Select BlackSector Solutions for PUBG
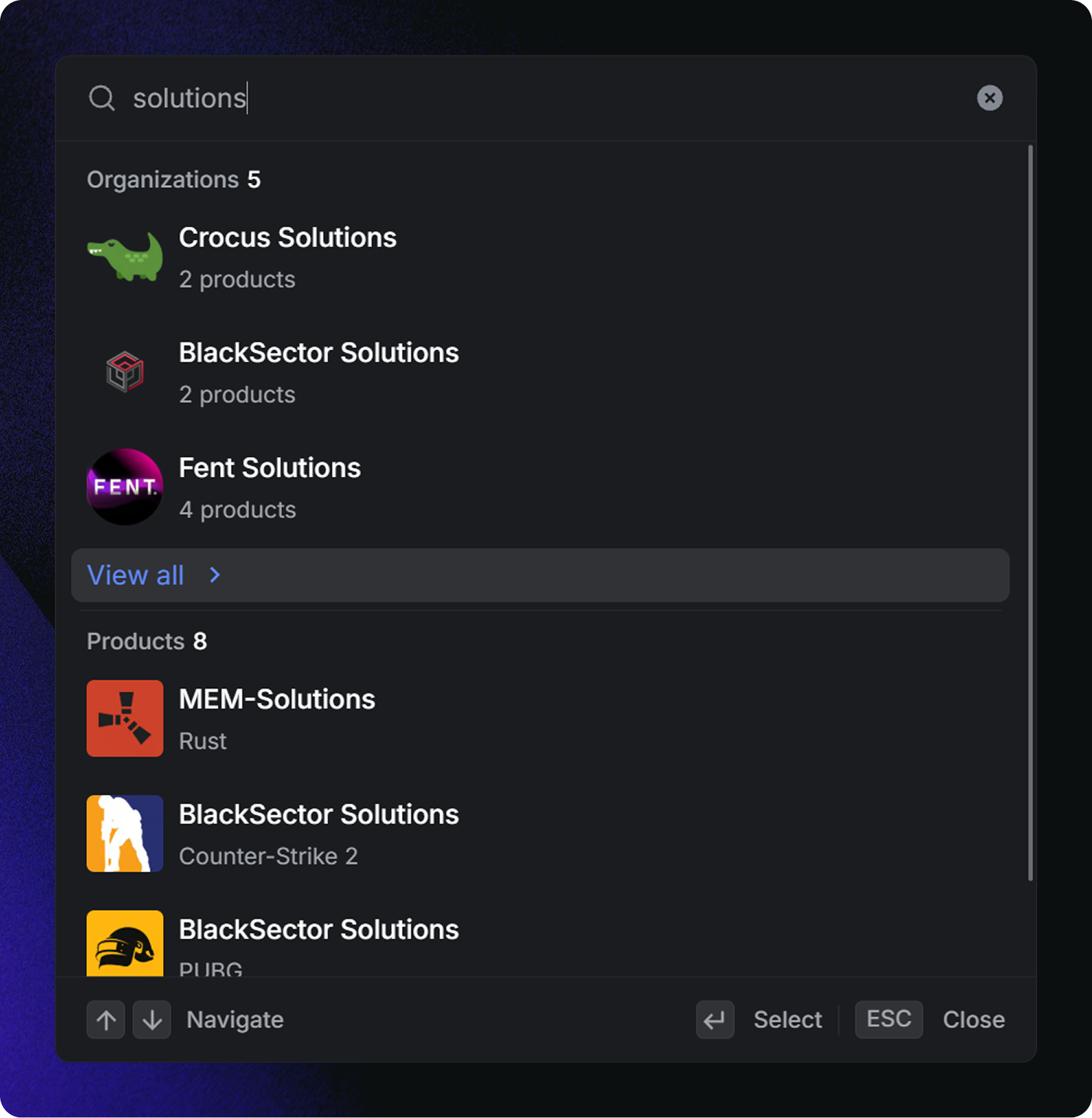1092x1118 pixels. [540, 942]
